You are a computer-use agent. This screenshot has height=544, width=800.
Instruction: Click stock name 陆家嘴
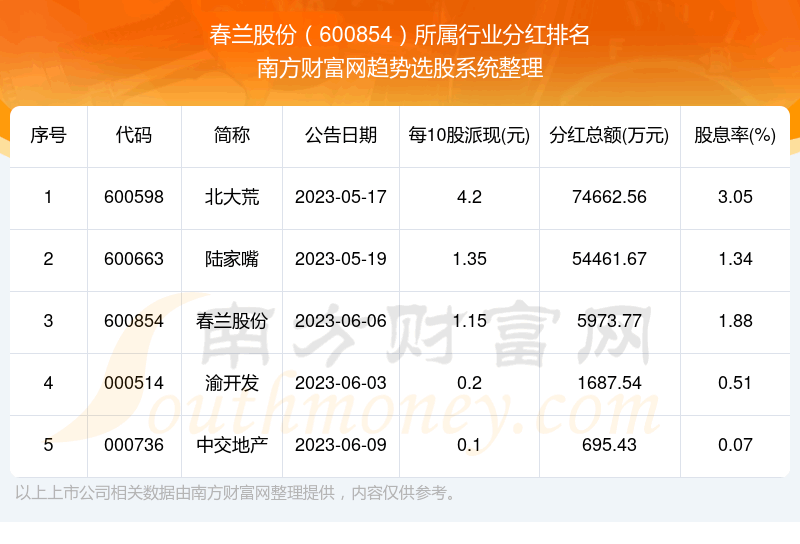coord(232,259)
